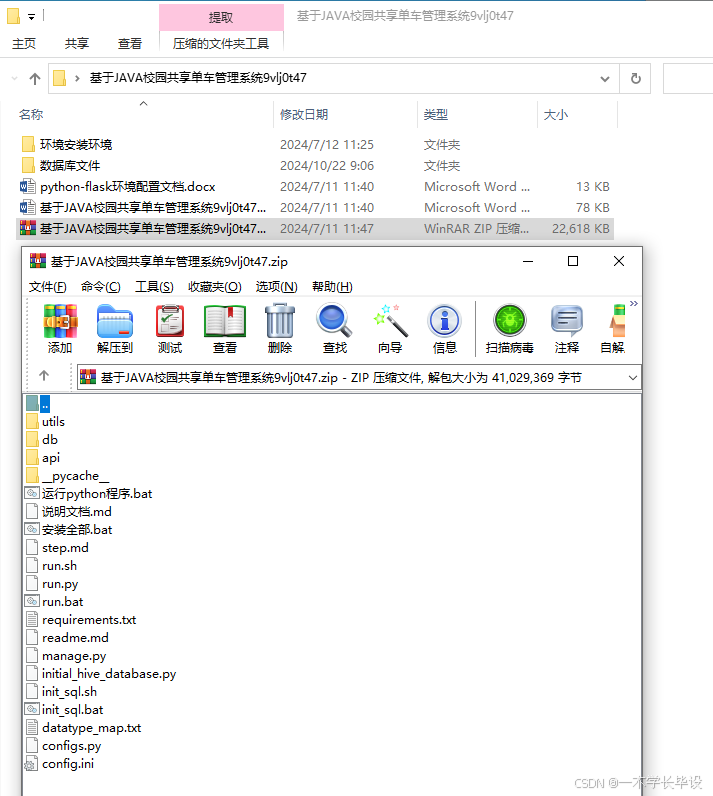
Task: Select the __pycache__ folder in archive
Action: [x=67, y=476]
